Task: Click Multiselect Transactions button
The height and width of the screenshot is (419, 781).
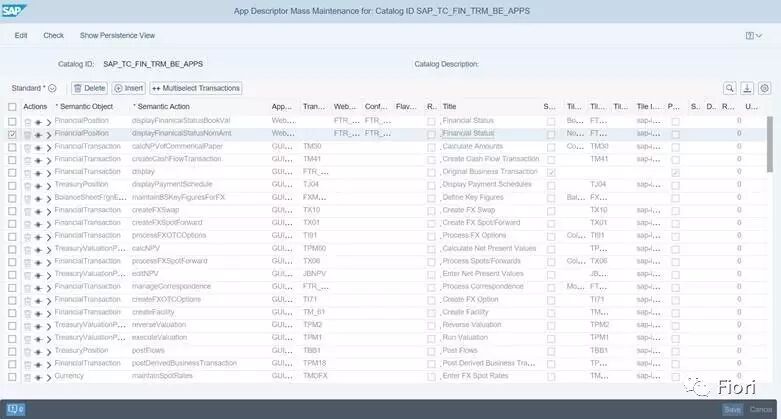Action: coord(196,88)
